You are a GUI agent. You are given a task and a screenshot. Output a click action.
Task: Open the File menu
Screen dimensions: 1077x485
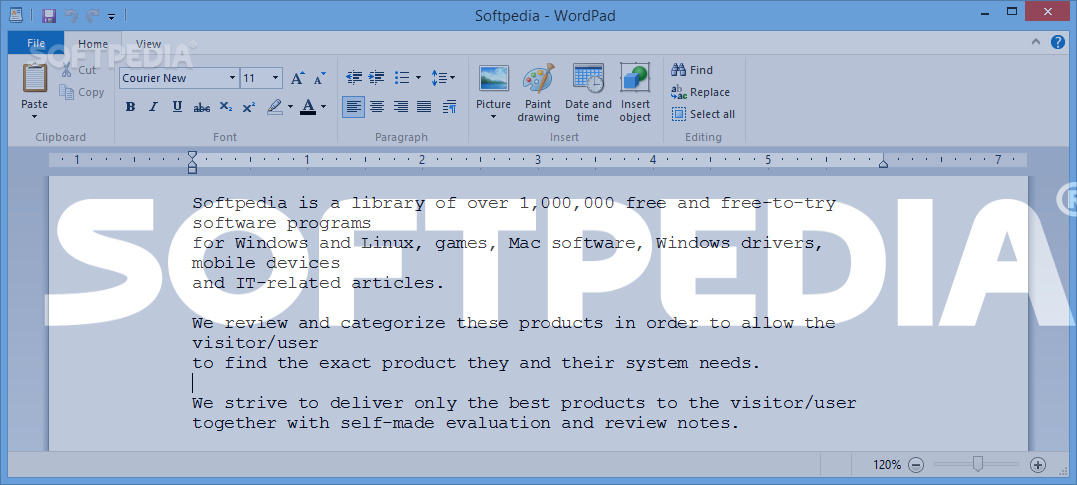(x=36, y=43)
